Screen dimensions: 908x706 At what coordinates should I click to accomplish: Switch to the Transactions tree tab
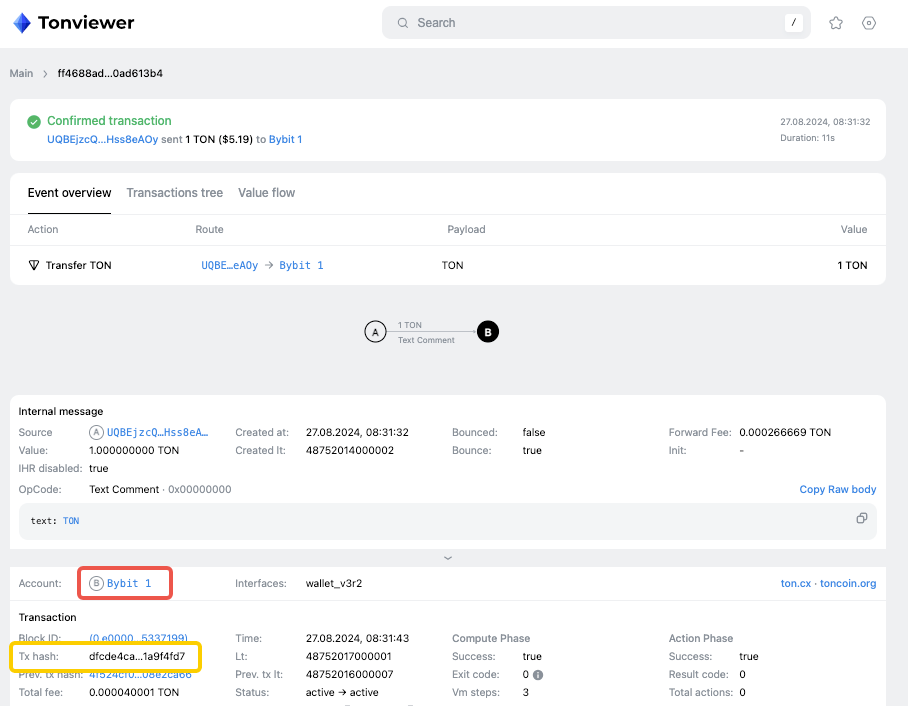[174, 193]
